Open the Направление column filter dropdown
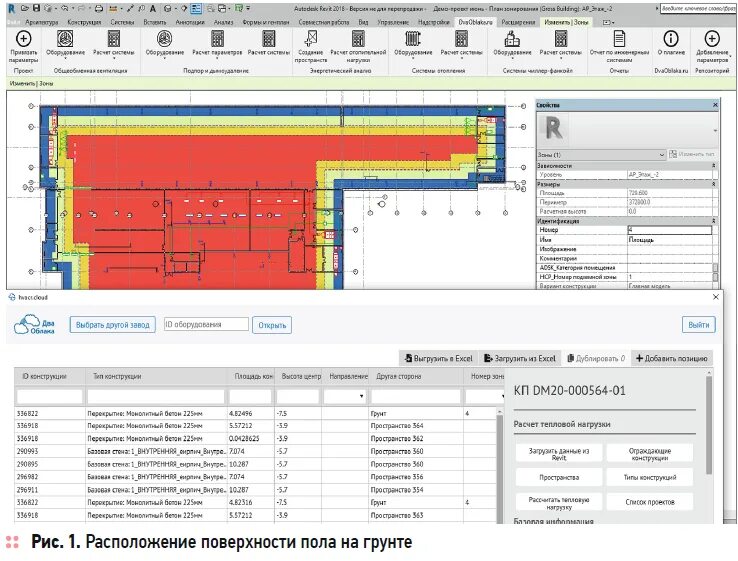 tap(361, 396)
